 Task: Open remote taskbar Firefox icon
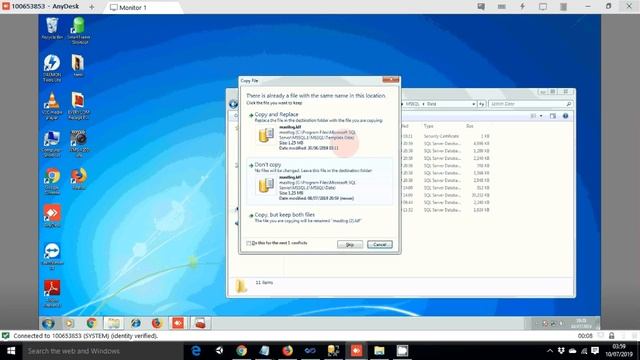(157, 324)
